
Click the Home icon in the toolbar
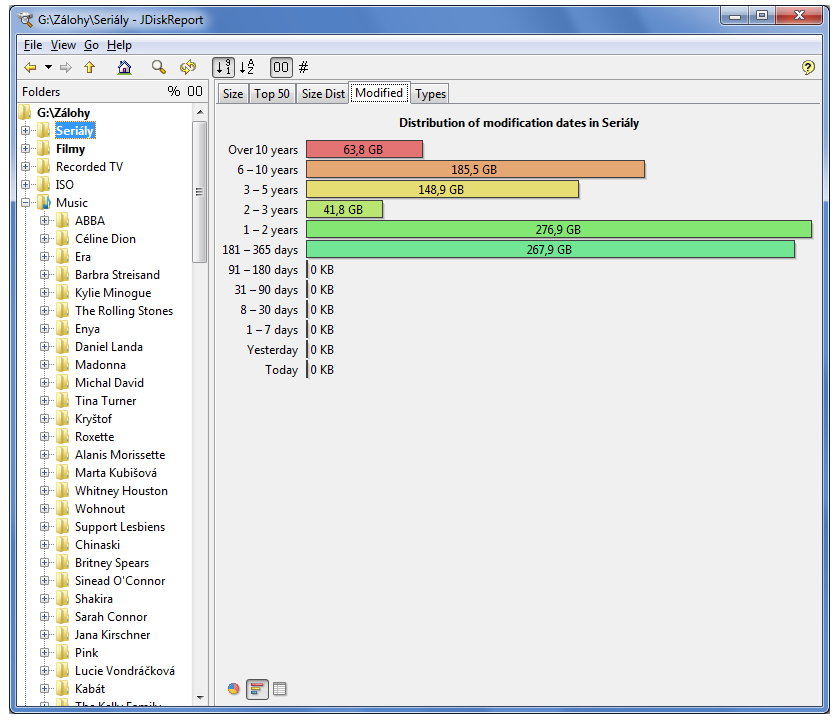point(124,67)
